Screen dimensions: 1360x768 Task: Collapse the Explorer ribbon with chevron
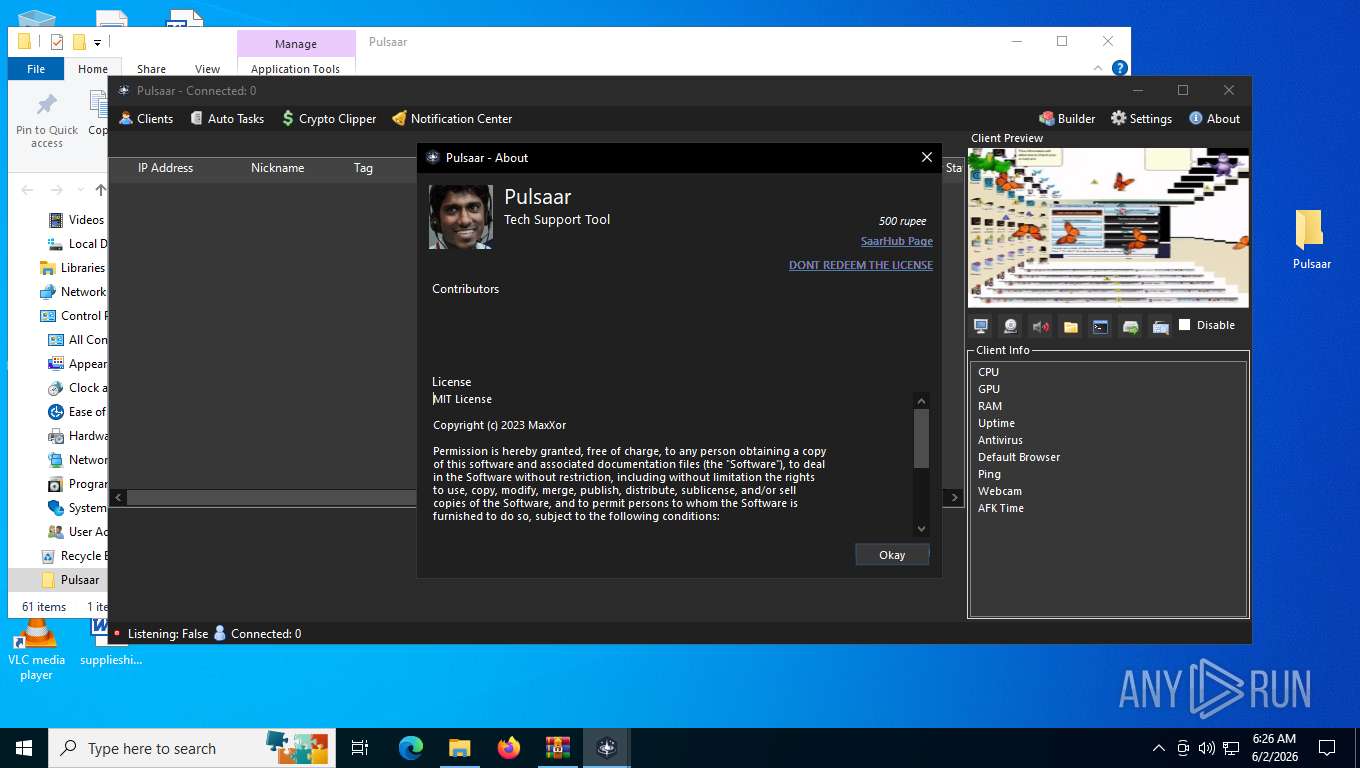pyautogui.click(x=1100, y=68)
